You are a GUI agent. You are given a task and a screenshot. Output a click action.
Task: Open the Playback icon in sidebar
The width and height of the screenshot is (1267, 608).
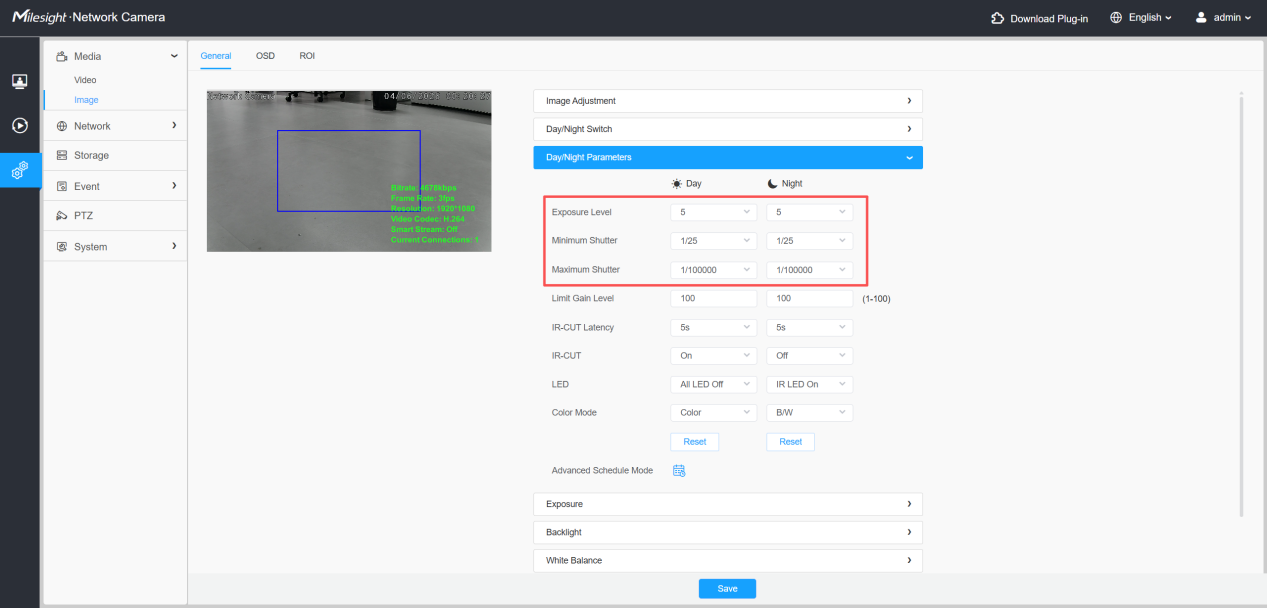[x=19, y=125]
